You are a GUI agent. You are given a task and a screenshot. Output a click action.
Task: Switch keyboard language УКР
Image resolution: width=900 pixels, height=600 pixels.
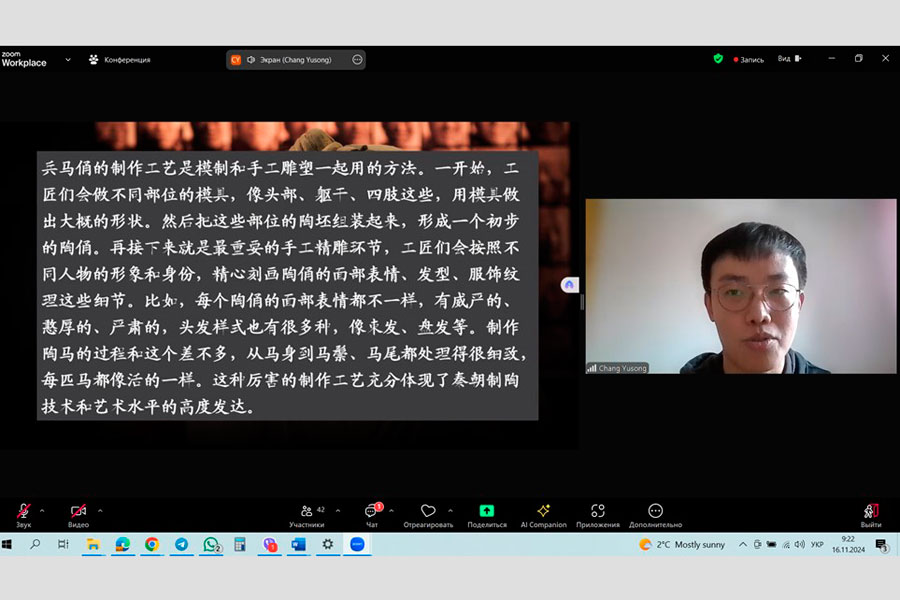[817, 544]
